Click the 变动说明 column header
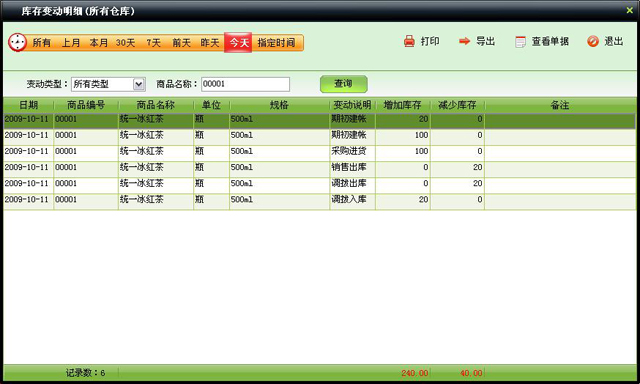 tap(352, 105)
